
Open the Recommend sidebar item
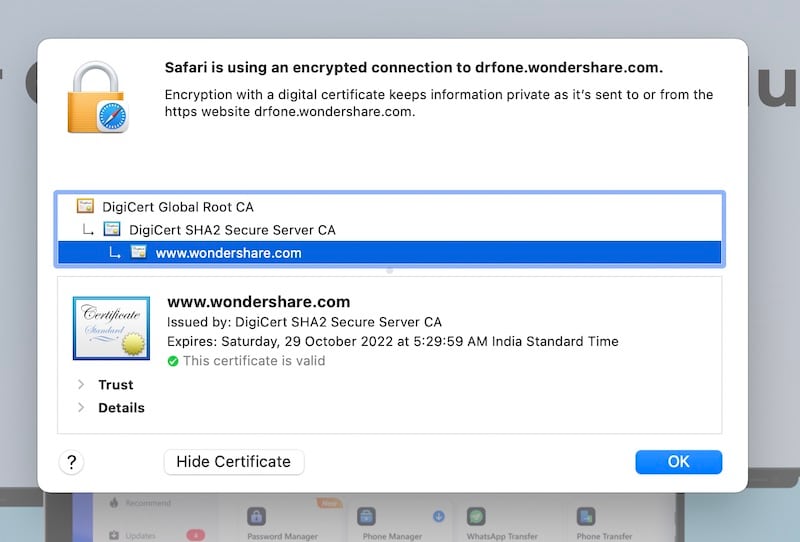(x=147, y=503)
